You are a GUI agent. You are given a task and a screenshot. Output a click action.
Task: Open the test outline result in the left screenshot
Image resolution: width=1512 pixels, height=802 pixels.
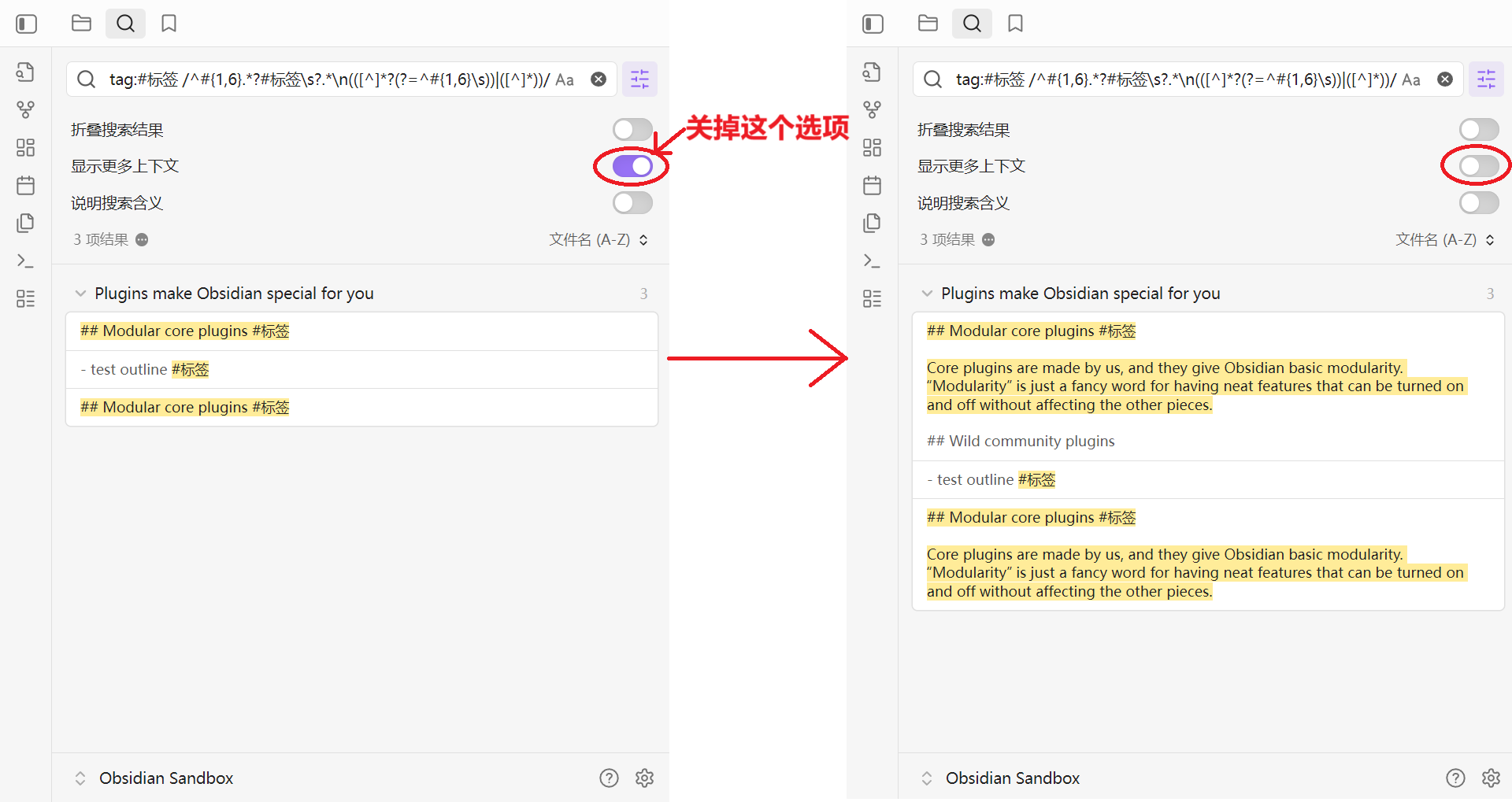tap(146, 369)
